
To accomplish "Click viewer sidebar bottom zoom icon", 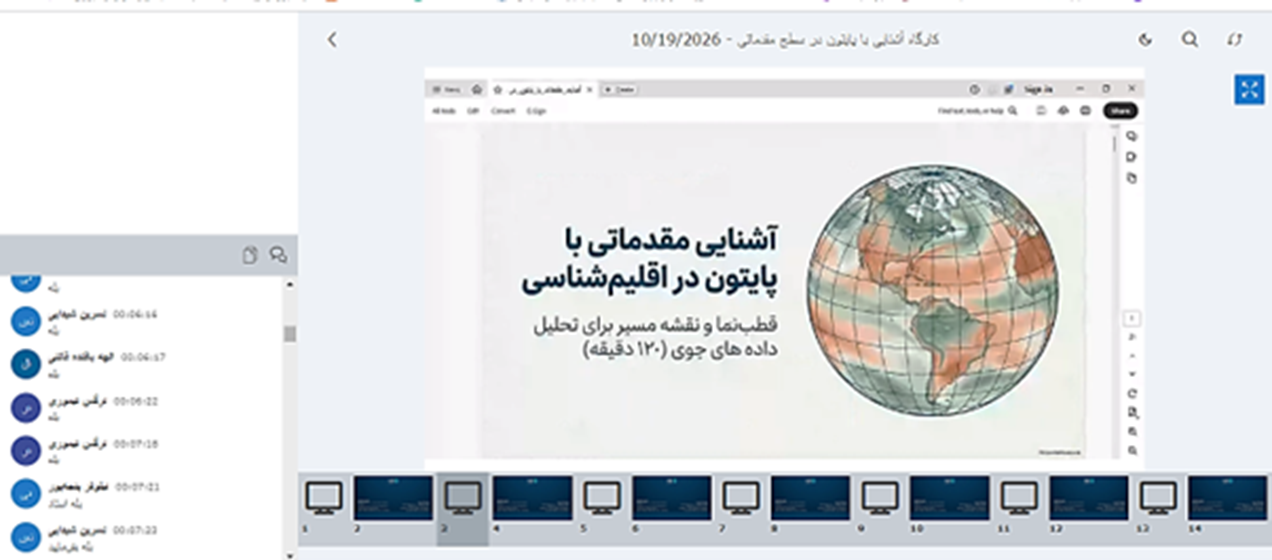I will pyautogui.click(x=1132, y=451).
